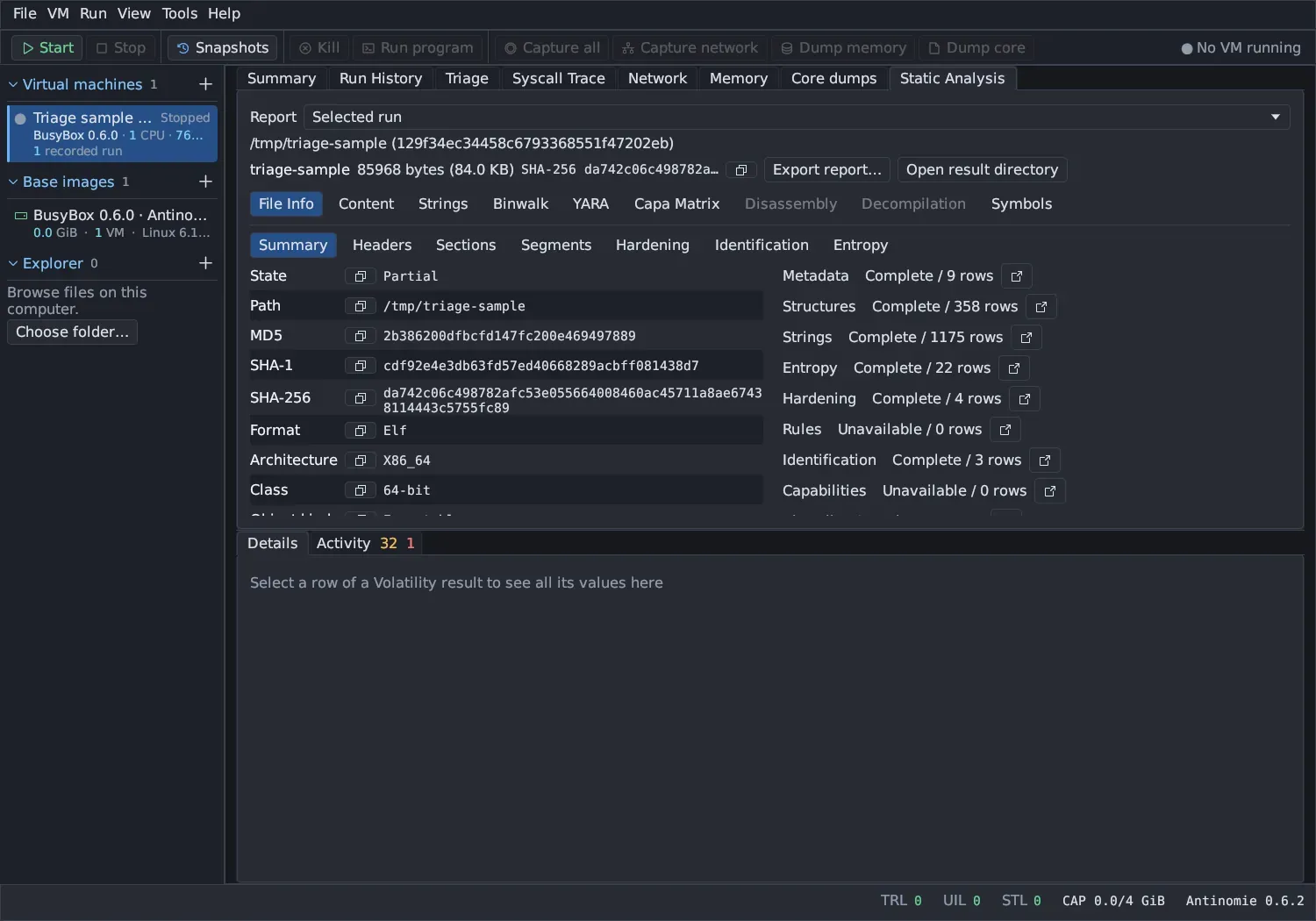
Task: Click Open result directory button
Action: (982, 170)
